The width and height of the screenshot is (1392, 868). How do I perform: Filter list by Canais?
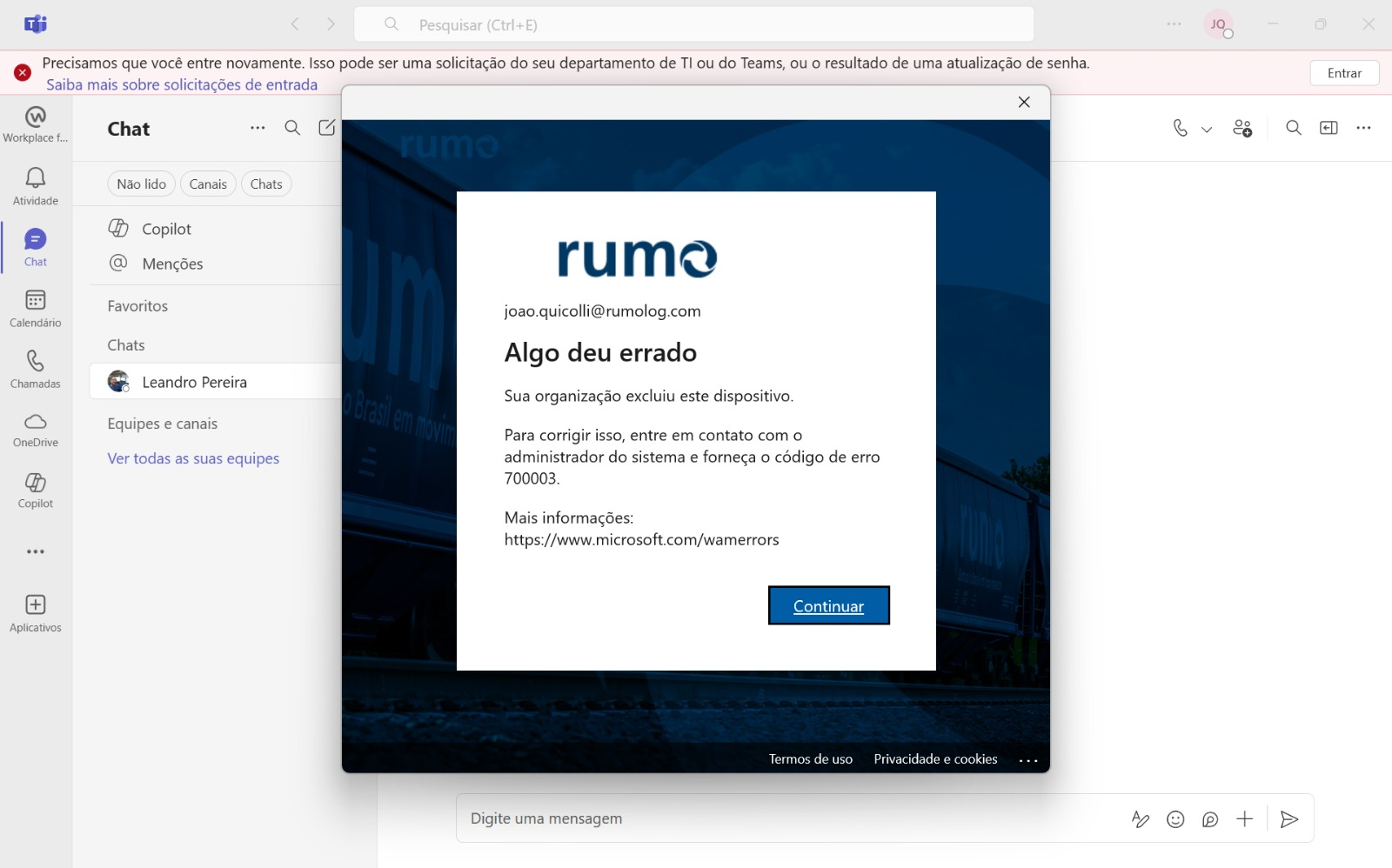[x=208, y=184]
